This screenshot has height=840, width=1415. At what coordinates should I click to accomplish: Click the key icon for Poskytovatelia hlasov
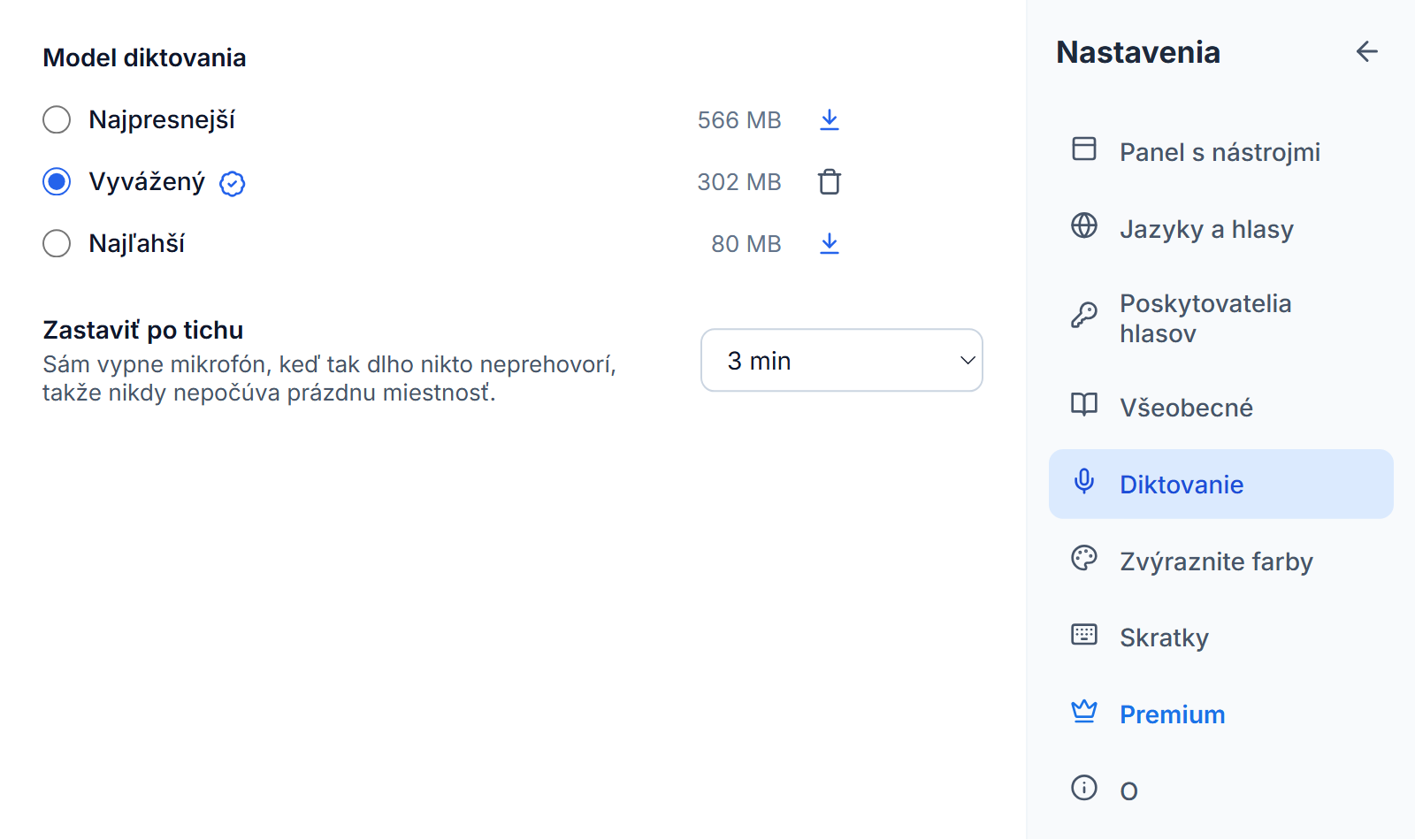pyautogui.click(x=1084, y=315)
